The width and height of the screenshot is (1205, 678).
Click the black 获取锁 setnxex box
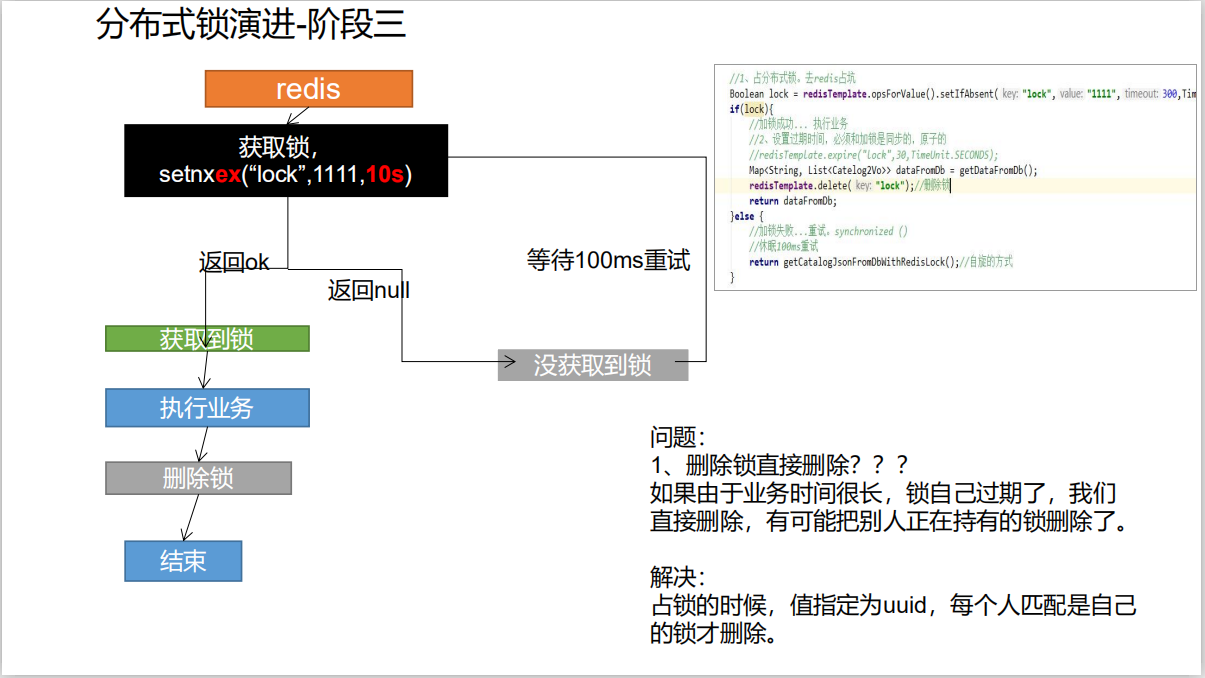286,160
